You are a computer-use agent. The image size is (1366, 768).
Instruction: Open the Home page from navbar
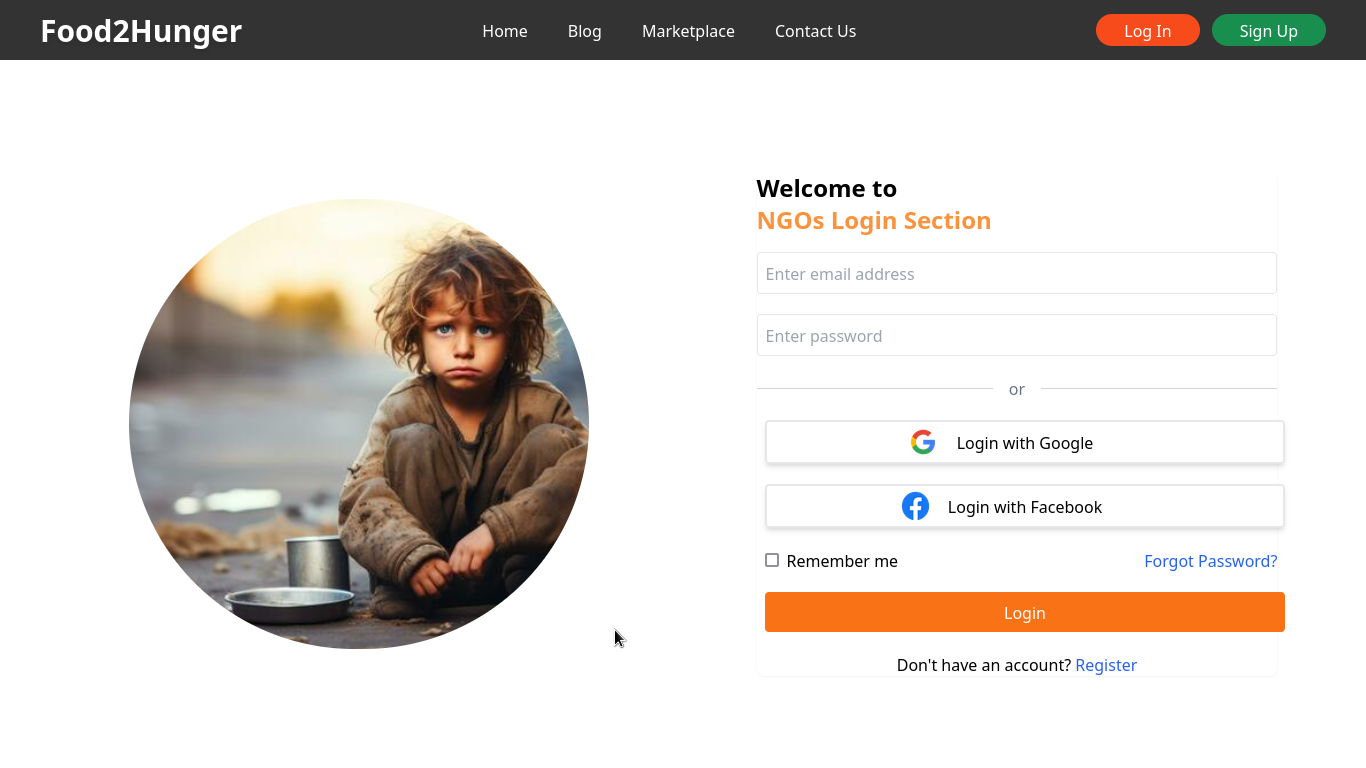504,31
